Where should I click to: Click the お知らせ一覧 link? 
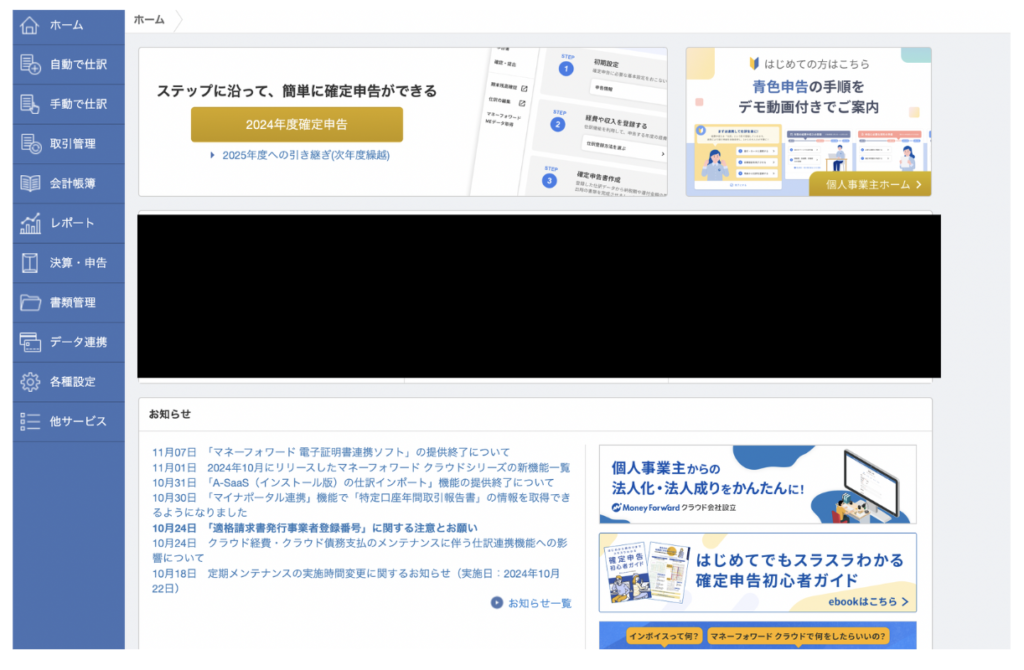click(531, 603)
